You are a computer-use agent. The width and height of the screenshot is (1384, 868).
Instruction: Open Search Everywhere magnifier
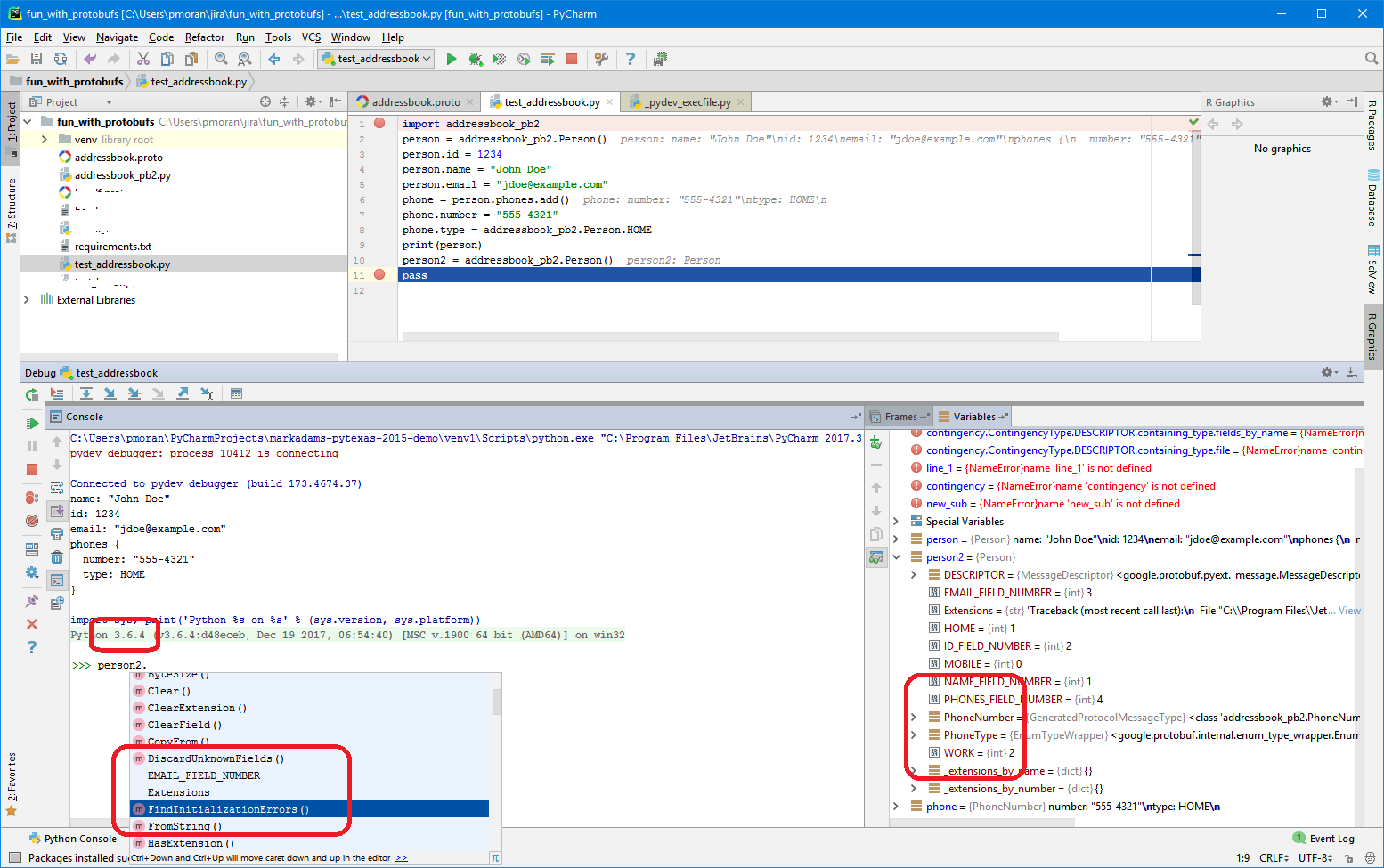coord(1372,59)
